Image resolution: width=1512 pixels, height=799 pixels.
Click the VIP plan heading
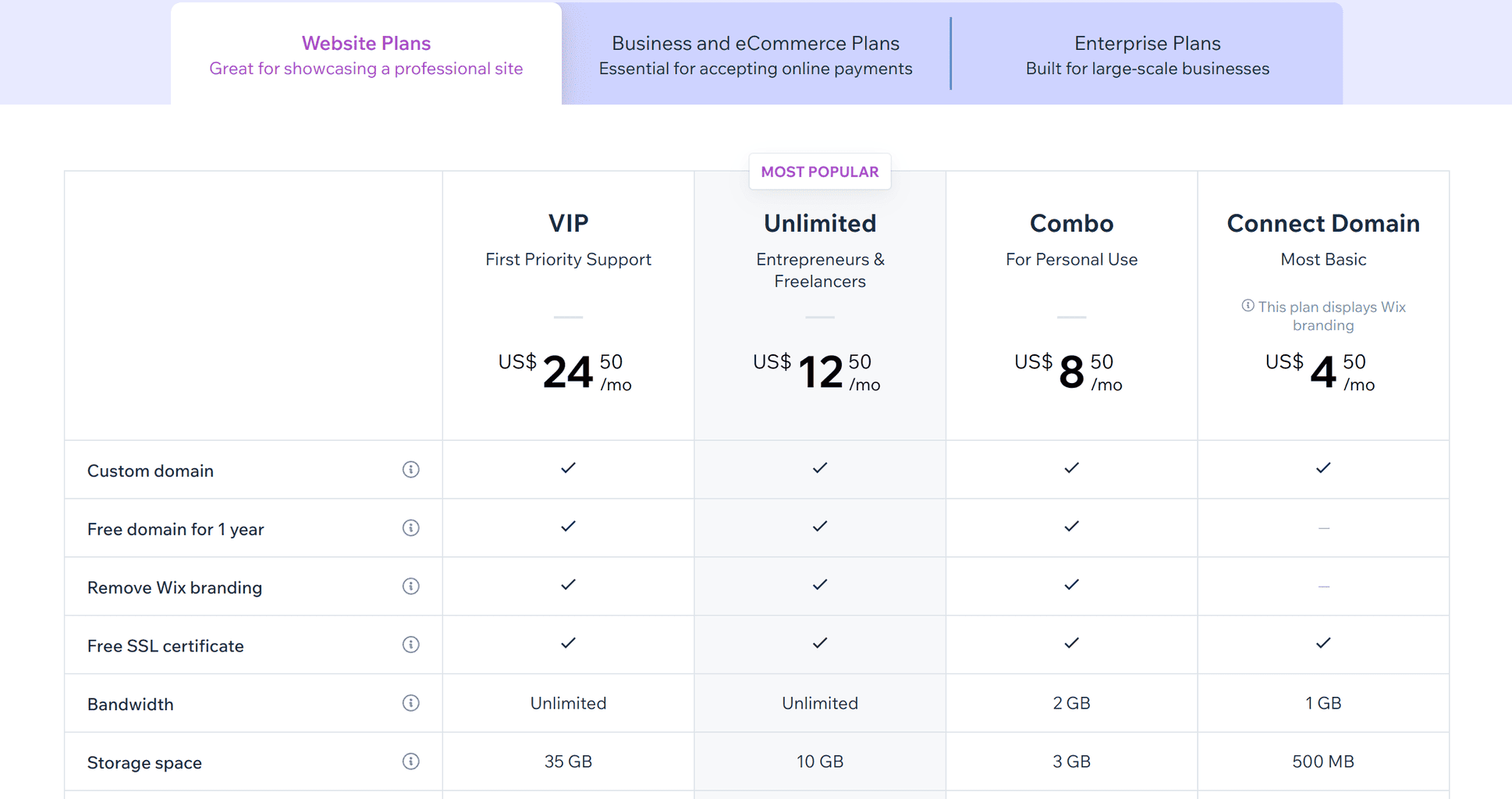coord(568,223)
